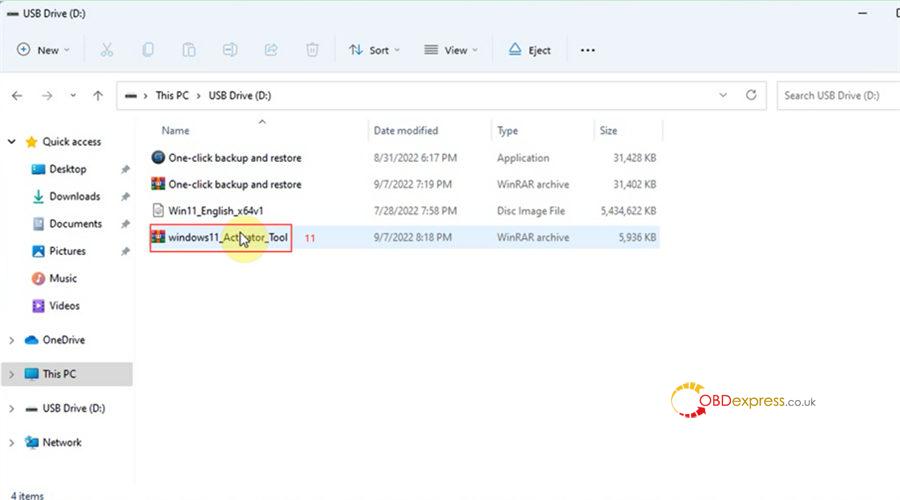Screen dimensions: 900x500
Task: Open Pictures in Quick access
Action: point(67,251)
